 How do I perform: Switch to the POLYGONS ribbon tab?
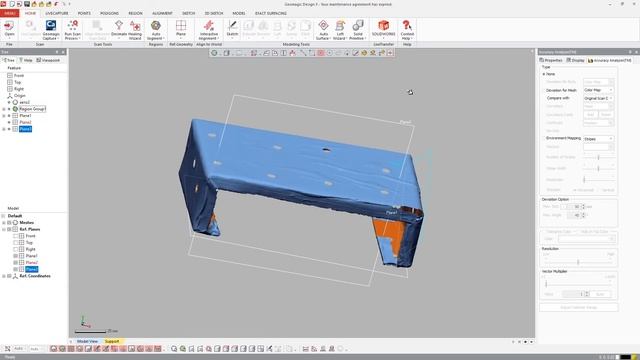coord(109,13)
